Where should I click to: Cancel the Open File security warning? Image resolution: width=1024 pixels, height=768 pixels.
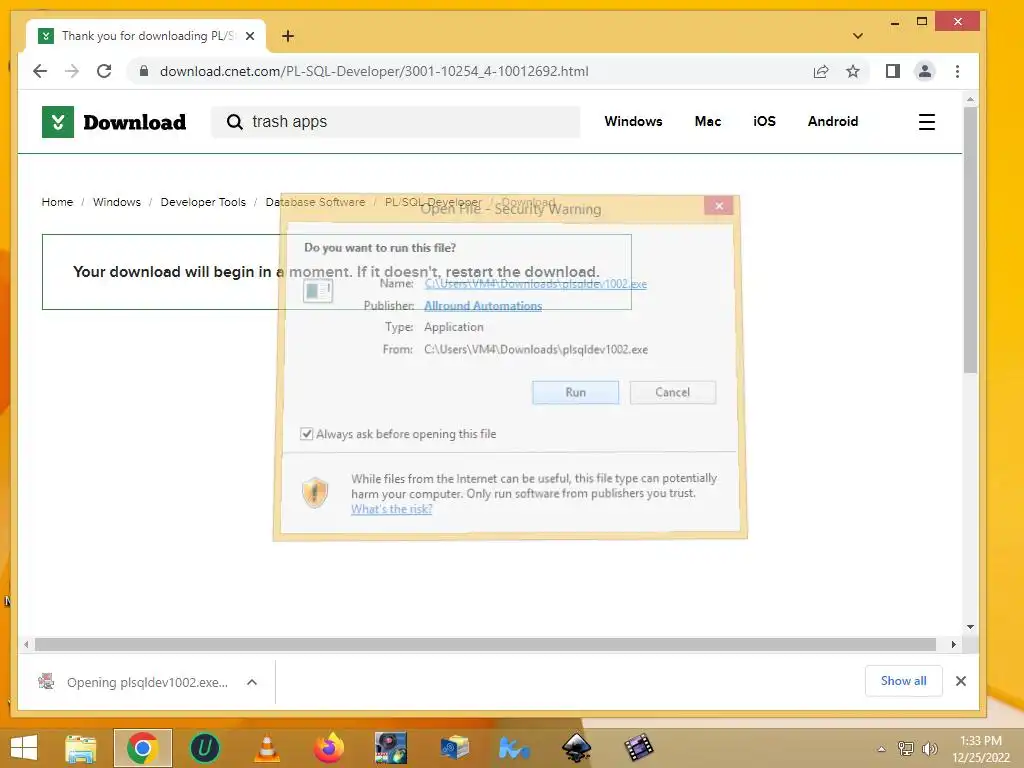pos(673,392)
